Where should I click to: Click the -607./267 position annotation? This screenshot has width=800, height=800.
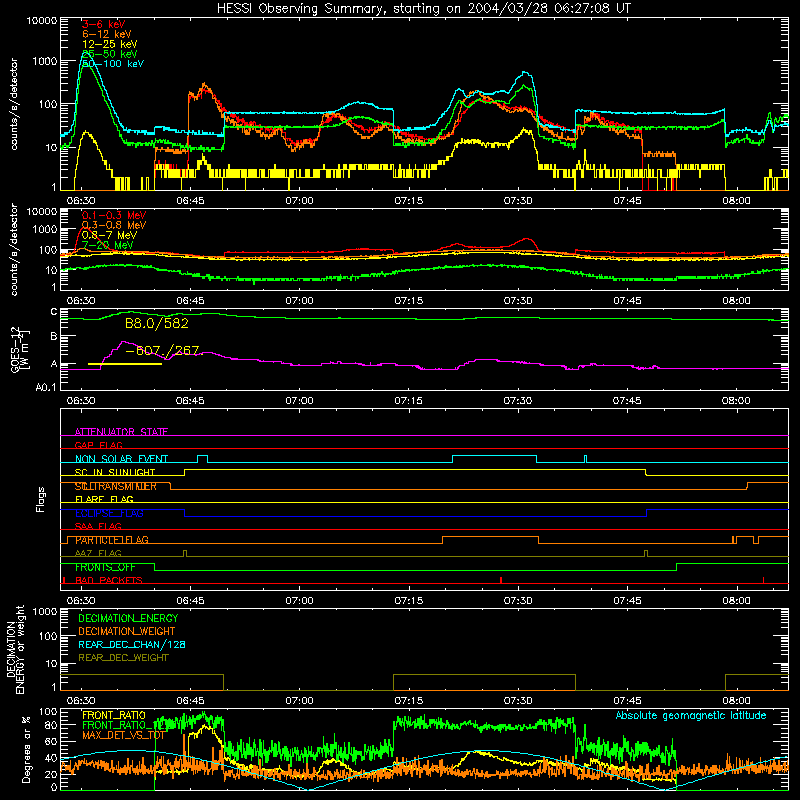coord(162,351)
